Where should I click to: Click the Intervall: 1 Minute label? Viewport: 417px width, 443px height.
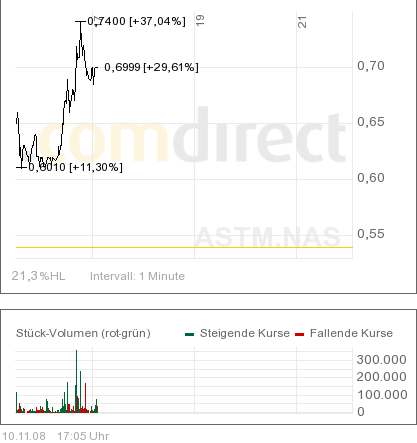[x=137, y=276]
